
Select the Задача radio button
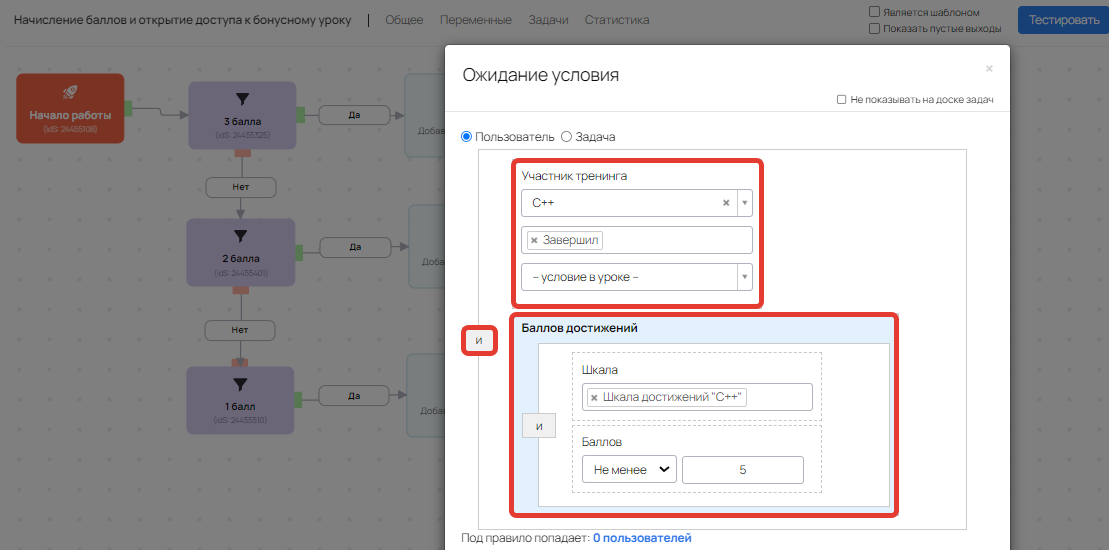[566, 136]
